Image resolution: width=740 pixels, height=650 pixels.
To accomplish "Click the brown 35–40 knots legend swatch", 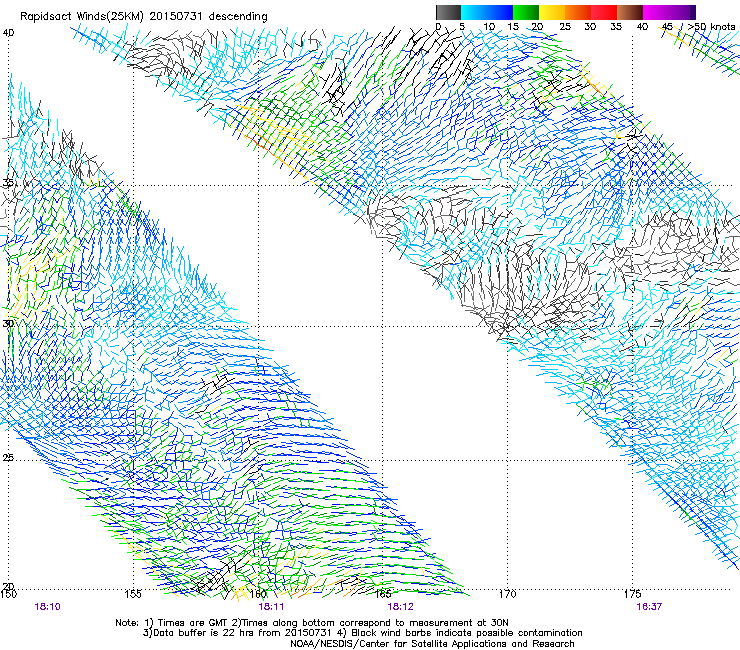I will click(630, 12).
